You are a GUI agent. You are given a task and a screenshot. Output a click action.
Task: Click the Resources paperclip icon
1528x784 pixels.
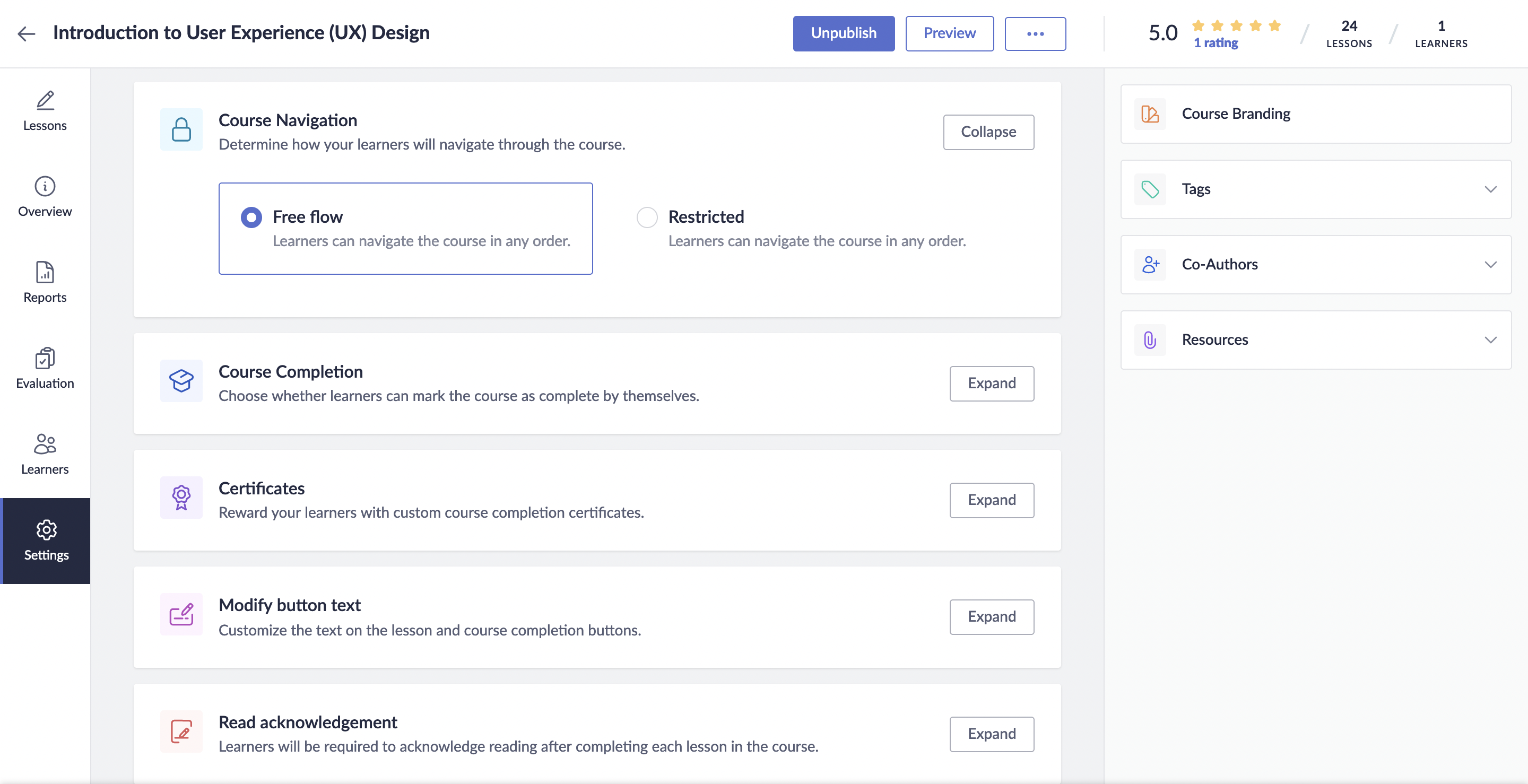(1150, 340)
